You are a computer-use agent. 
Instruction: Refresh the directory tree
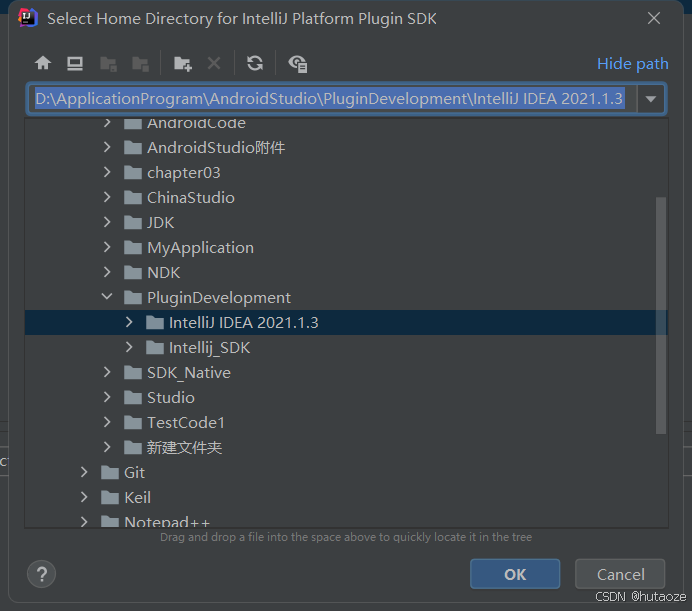(x=255, y=63)
